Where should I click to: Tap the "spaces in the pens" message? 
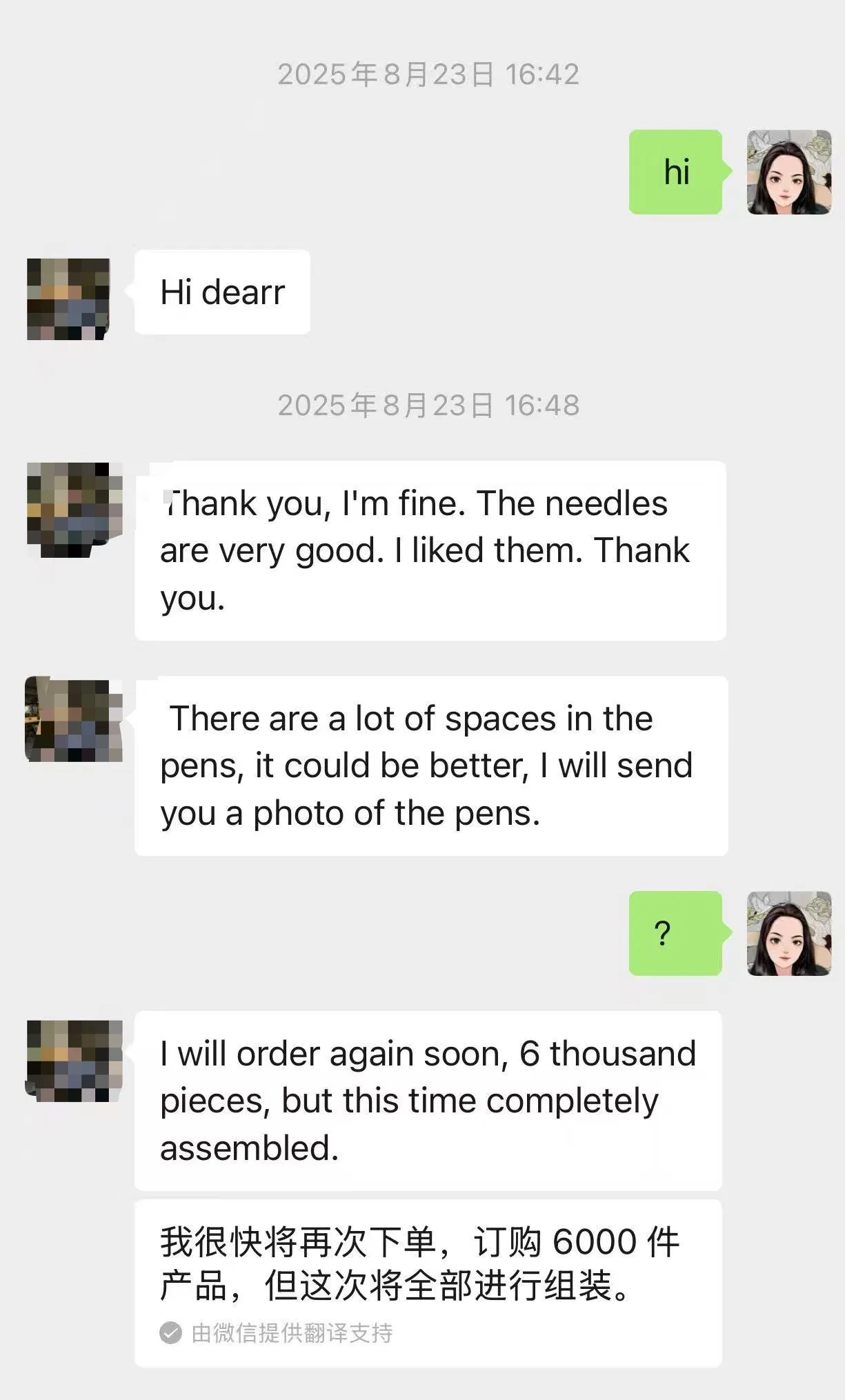tap(431, 766)
